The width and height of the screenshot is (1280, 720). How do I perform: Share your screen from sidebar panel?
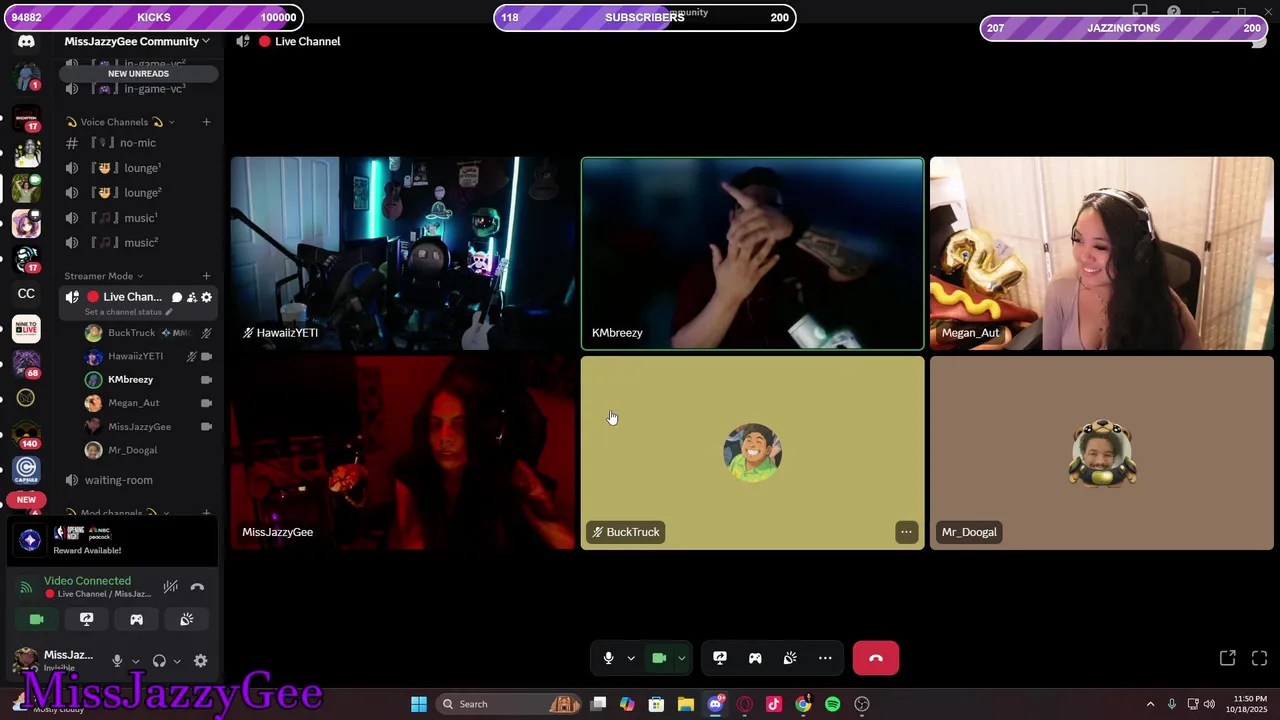86,620
